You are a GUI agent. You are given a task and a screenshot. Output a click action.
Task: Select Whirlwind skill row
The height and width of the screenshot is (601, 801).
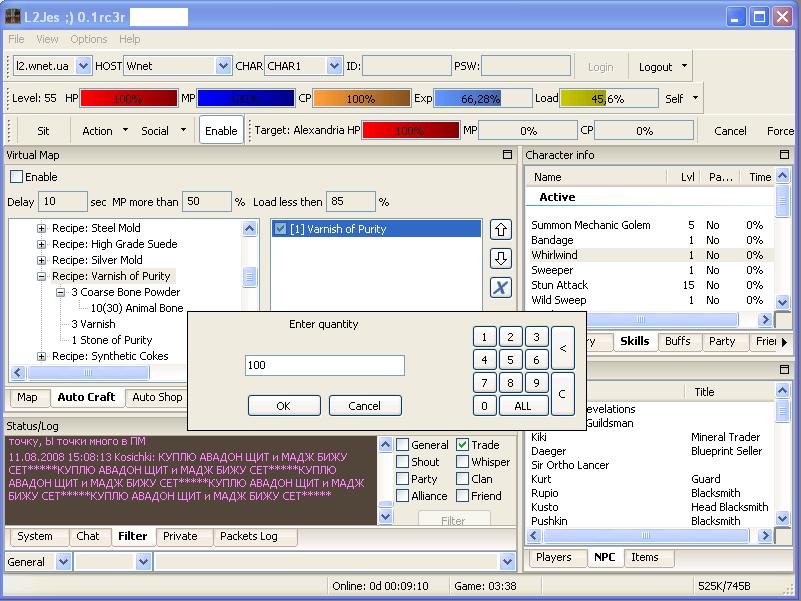(650, 255)
